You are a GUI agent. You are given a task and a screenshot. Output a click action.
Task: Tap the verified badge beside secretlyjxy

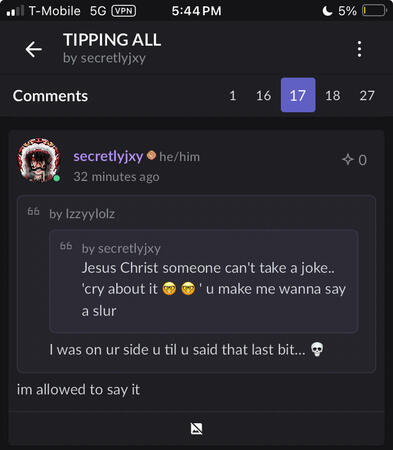pos(151,155)
